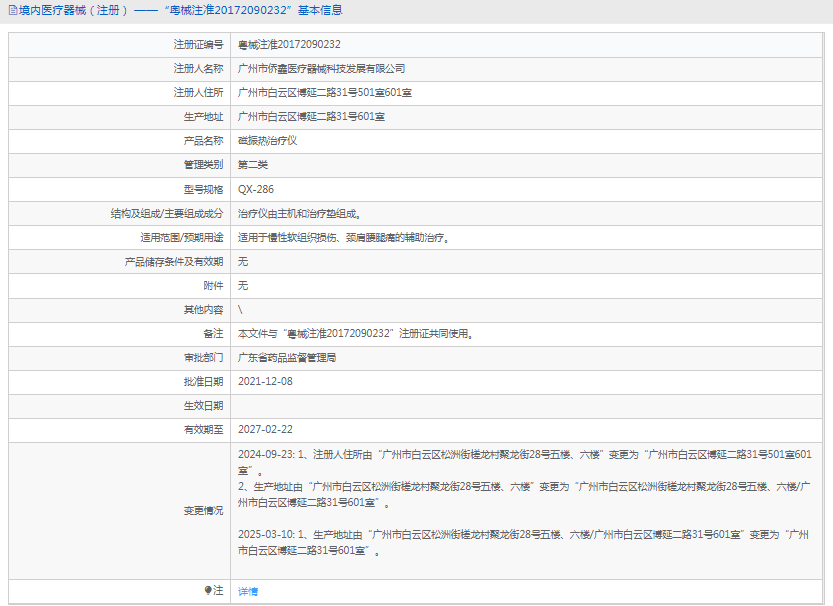Click the 型号规格 label
This screenshot has height=606, width=833.
(203, 189)
